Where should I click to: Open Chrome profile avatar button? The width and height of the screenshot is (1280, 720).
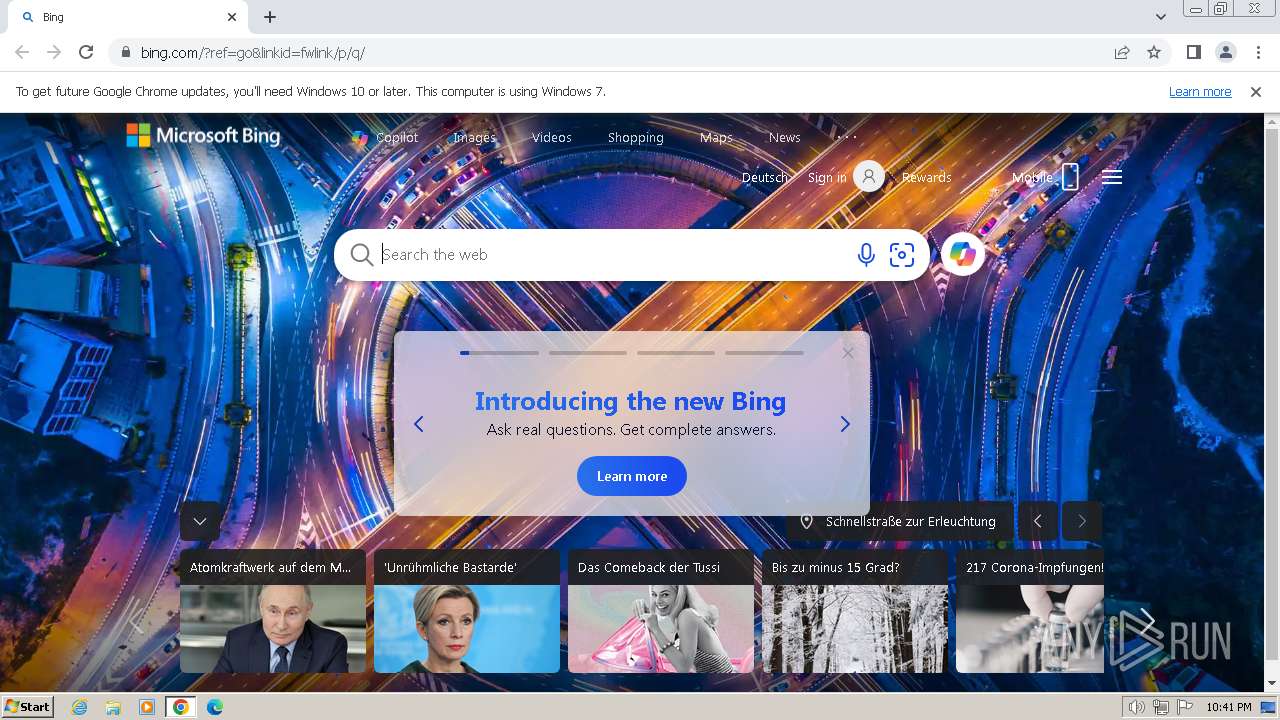[1226, 52]
